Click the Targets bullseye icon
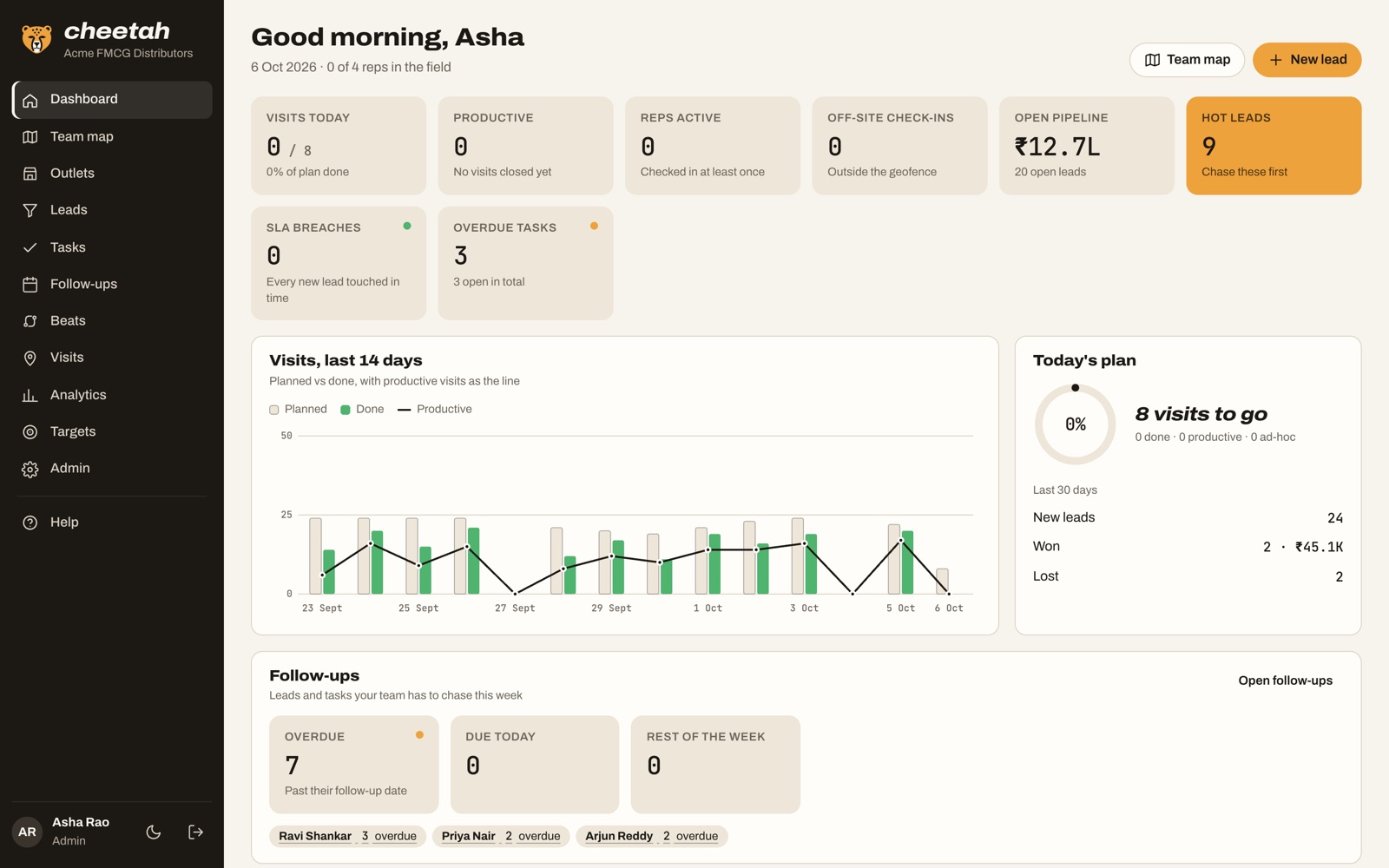Screen dimensions: 1389x868 30,431
